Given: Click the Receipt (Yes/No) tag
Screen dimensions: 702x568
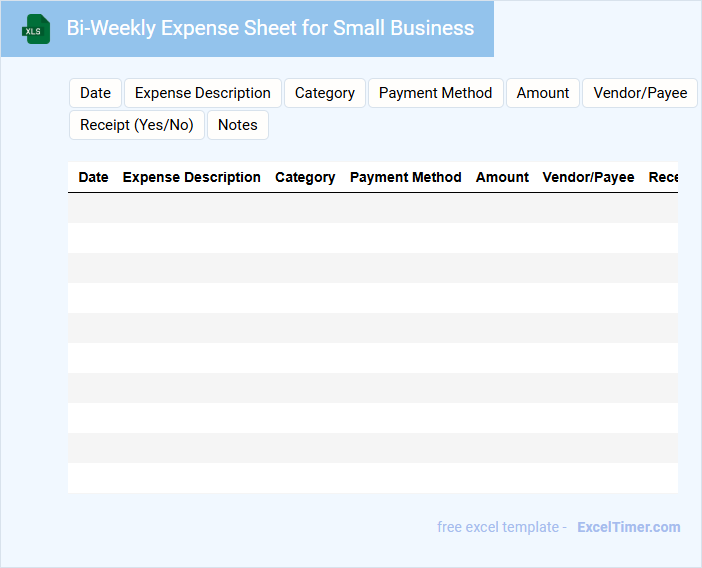Looking at the screenshot, I should [137, 125].
